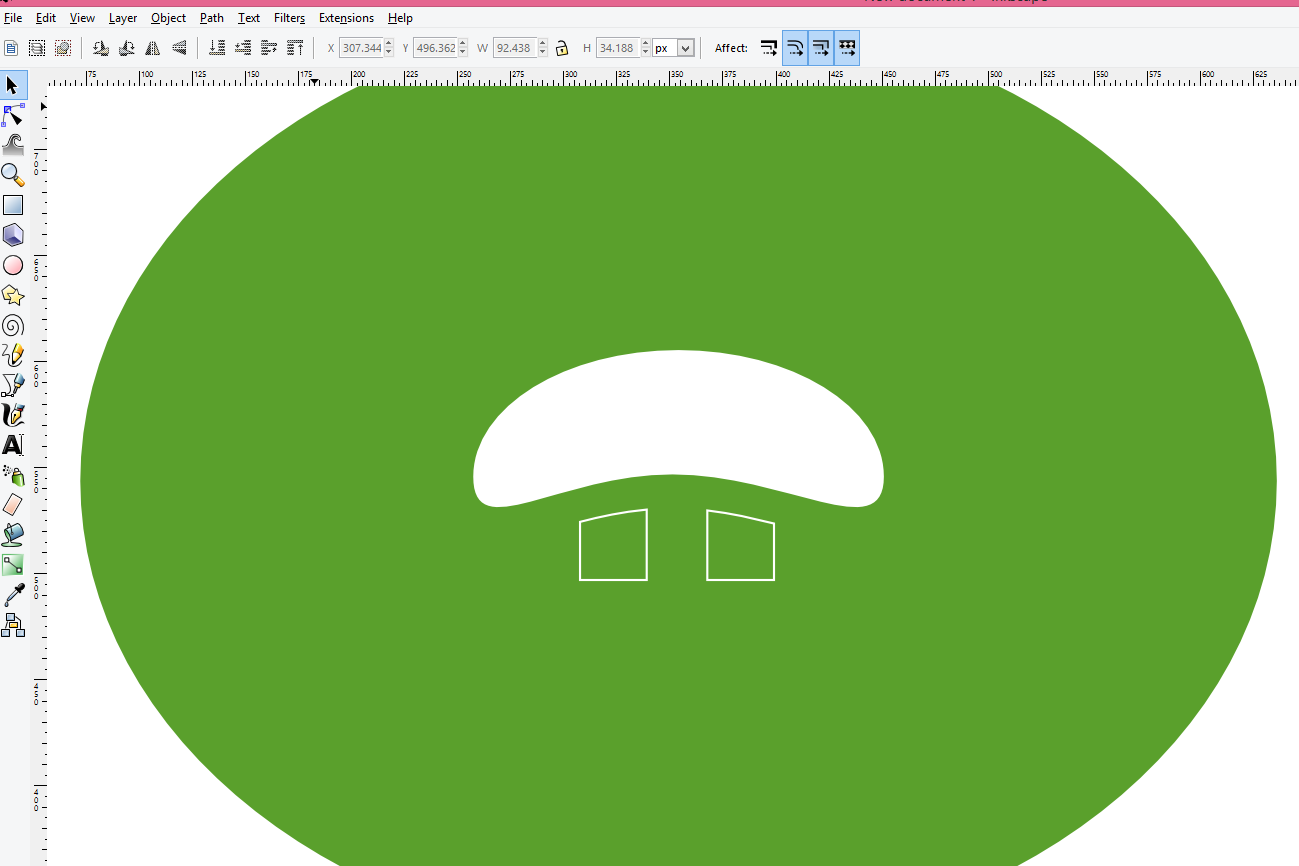1299x866 pixels.
Task: Click Select All objects icon
Action: (11, 48)
